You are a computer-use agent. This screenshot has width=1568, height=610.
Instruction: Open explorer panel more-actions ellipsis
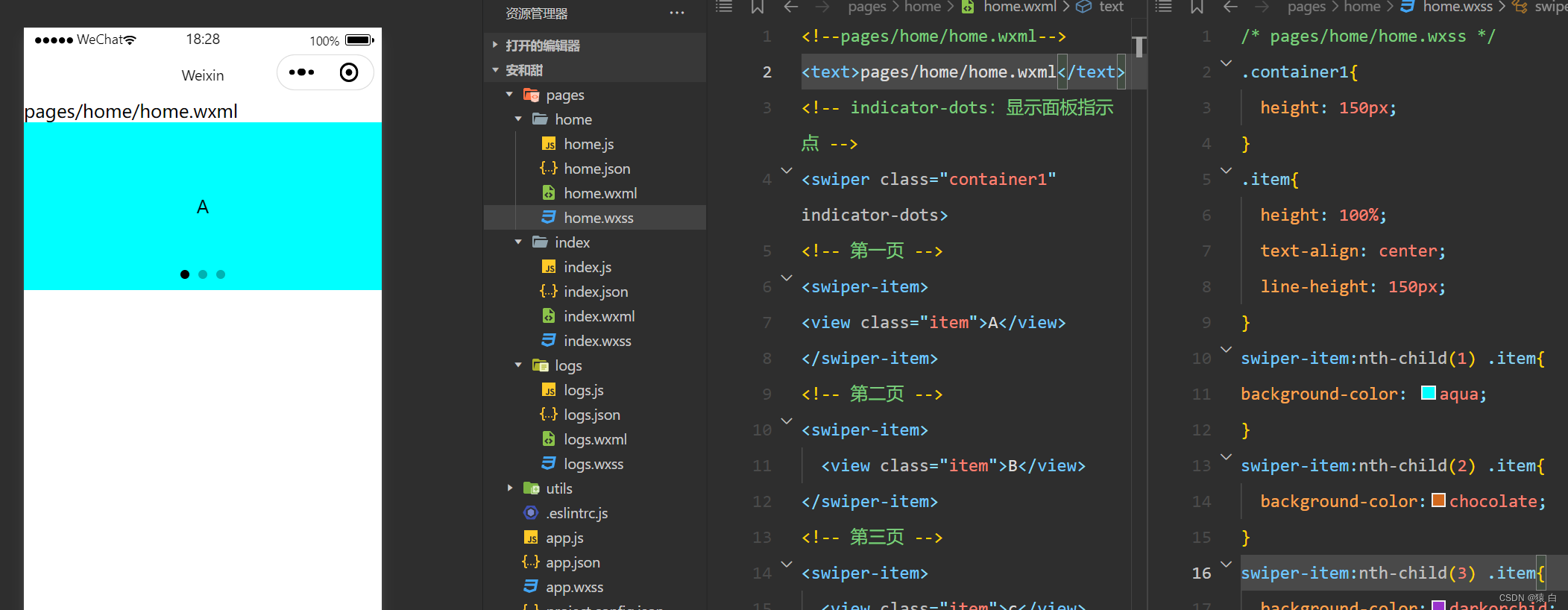pyautogui.click(x=677, y=13)
